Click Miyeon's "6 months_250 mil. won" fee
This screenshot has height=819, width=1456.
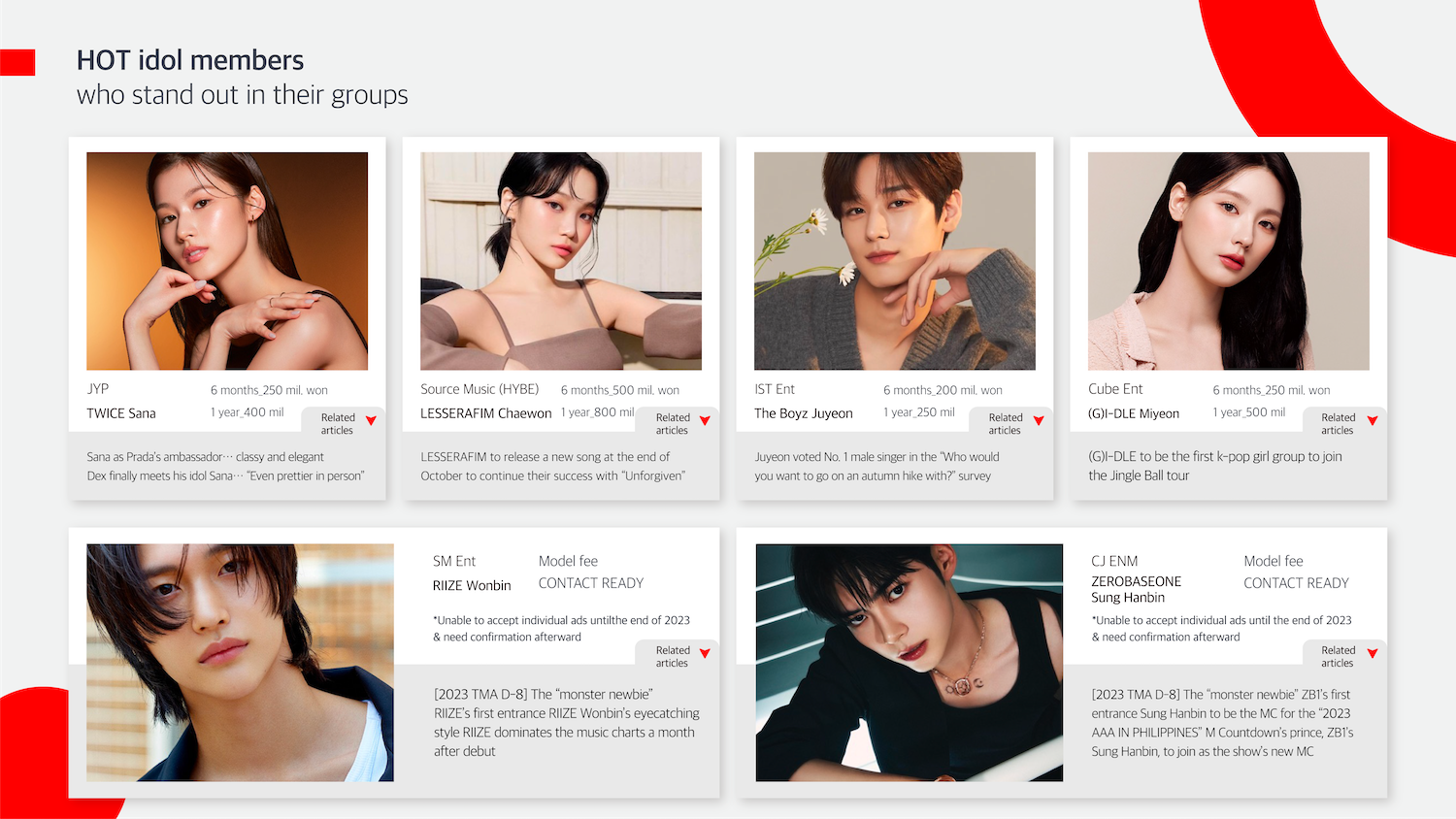tap(1272, 390)
